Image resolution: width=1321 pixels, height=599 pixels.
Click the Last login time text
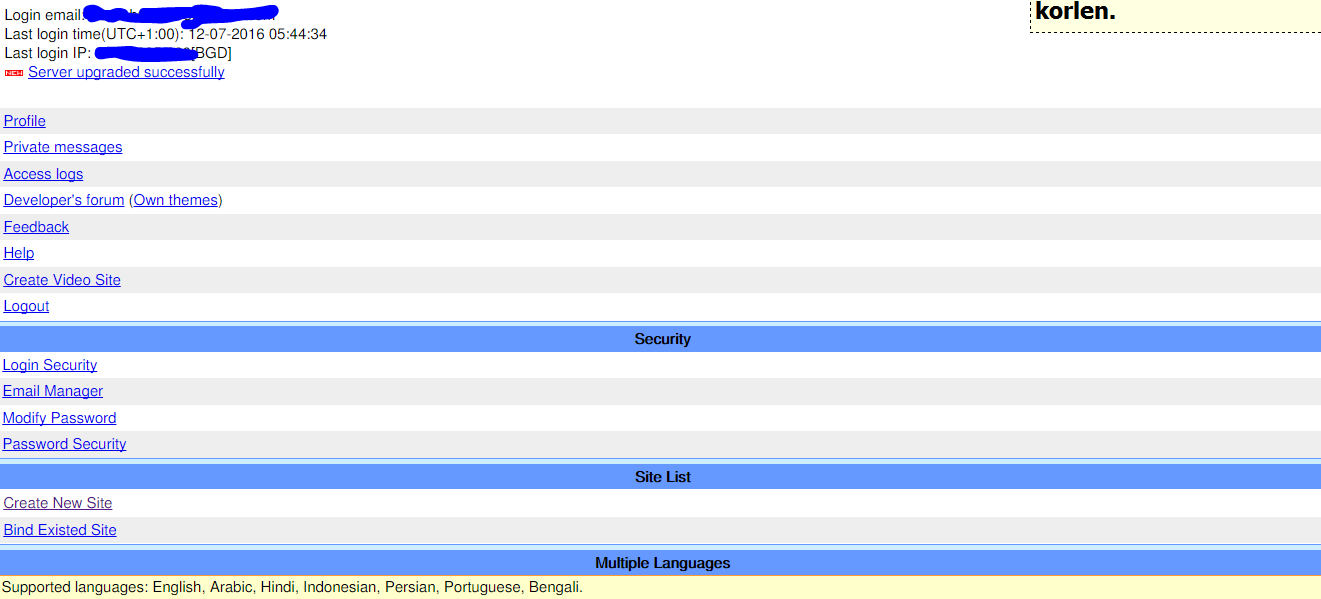click(166, 34)
